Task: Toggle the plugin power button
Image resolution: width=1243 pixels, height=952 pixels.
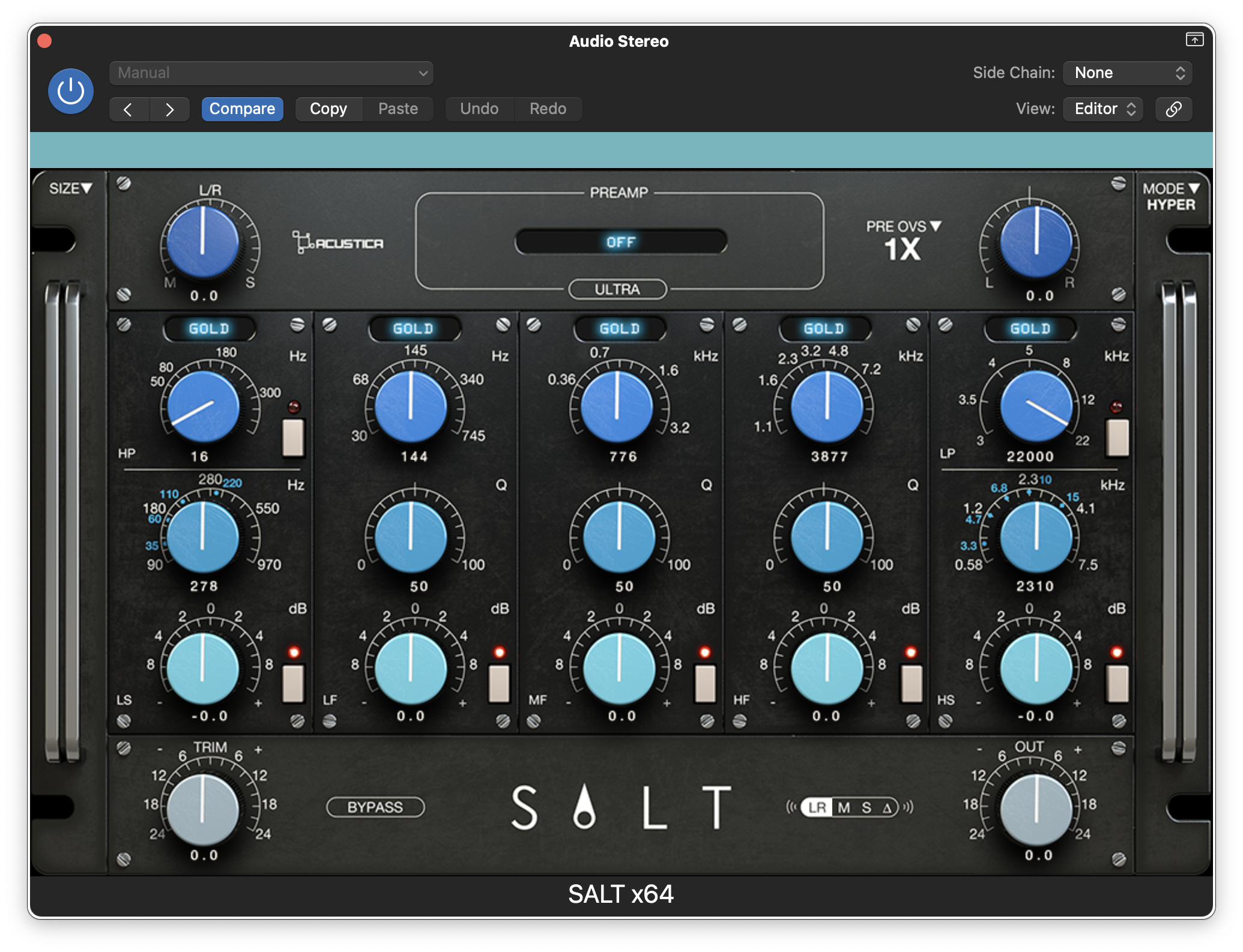Action: coord(71,91)
